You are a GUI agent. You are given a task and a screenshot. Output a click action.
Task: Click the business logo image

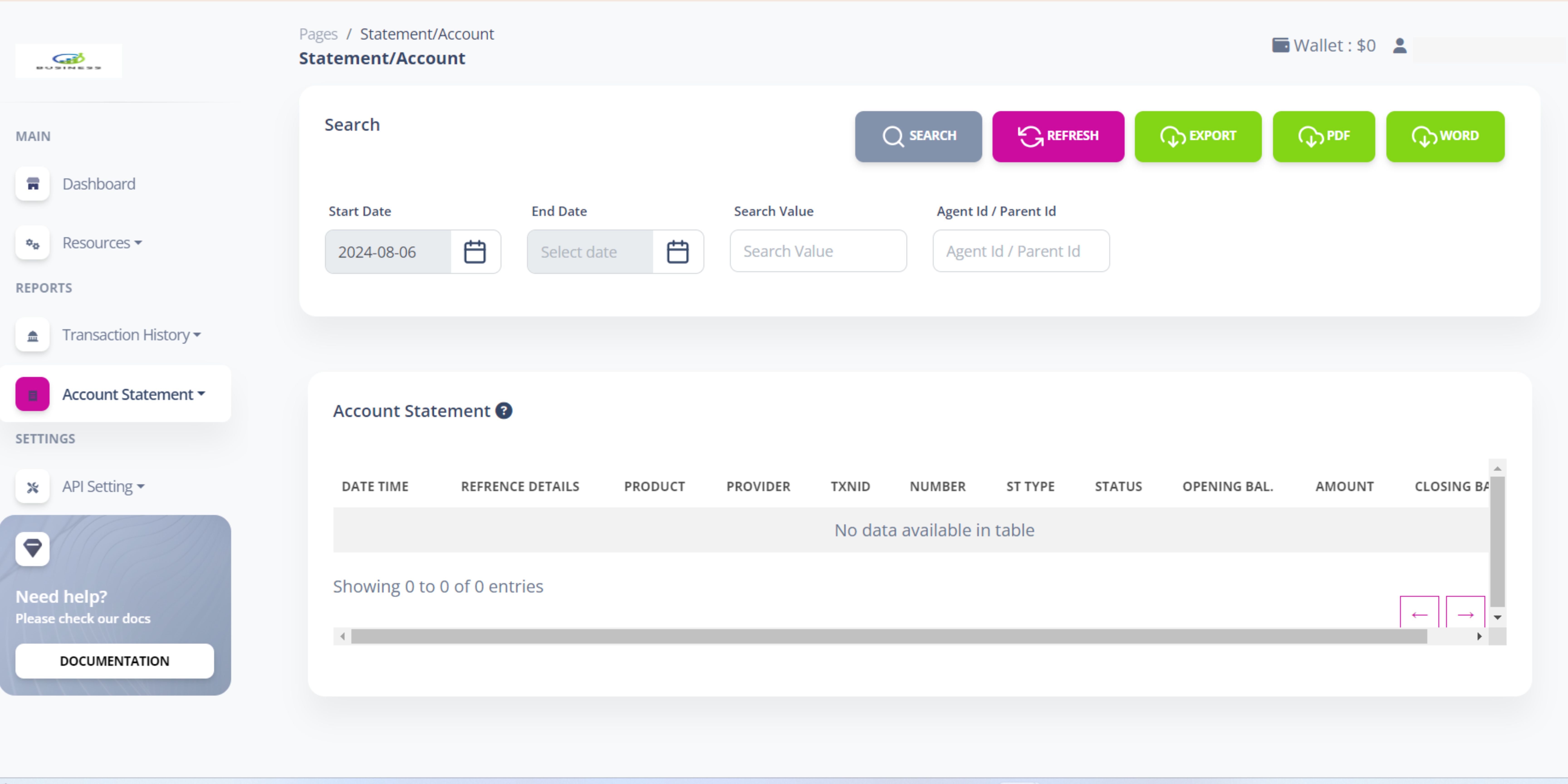(69, 60)
